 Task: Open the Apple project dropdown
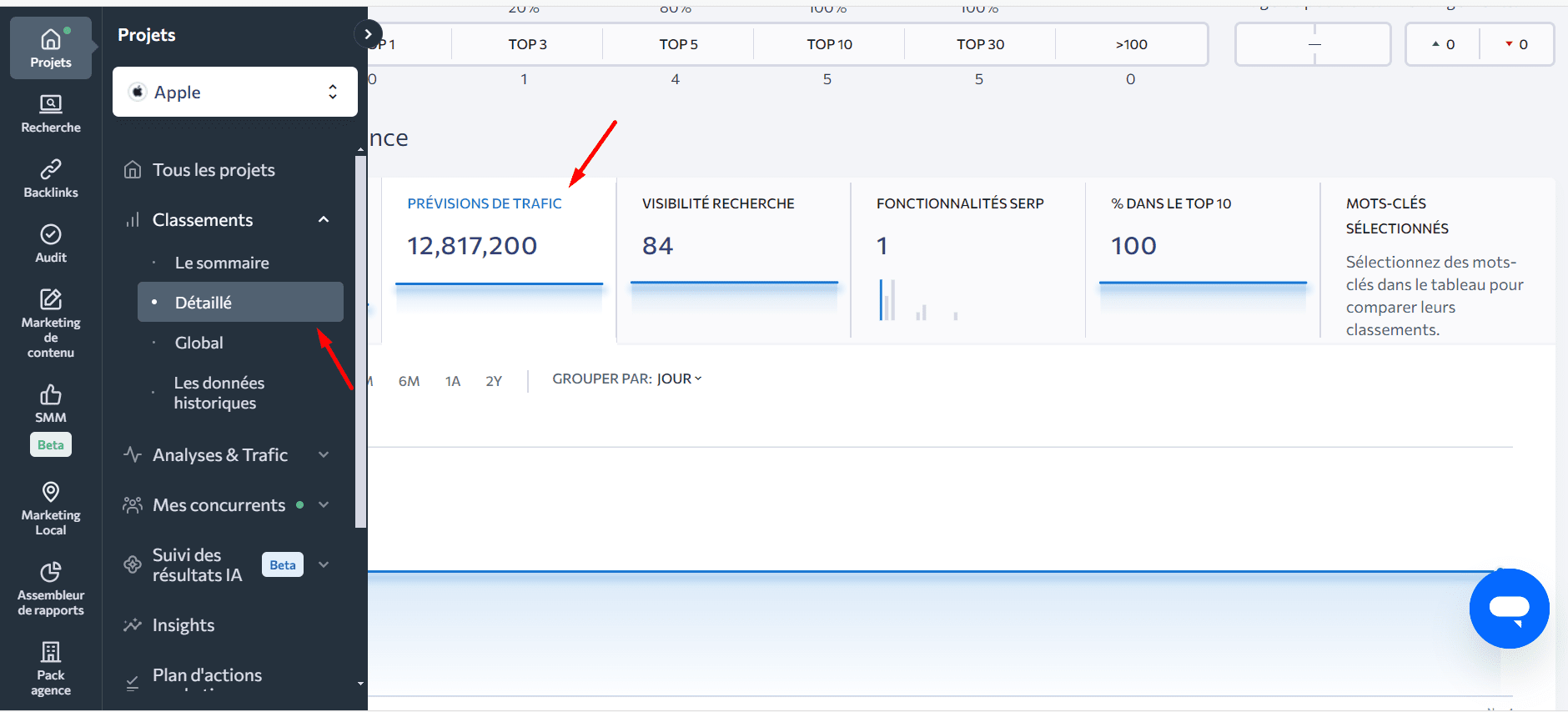(235, 92)
